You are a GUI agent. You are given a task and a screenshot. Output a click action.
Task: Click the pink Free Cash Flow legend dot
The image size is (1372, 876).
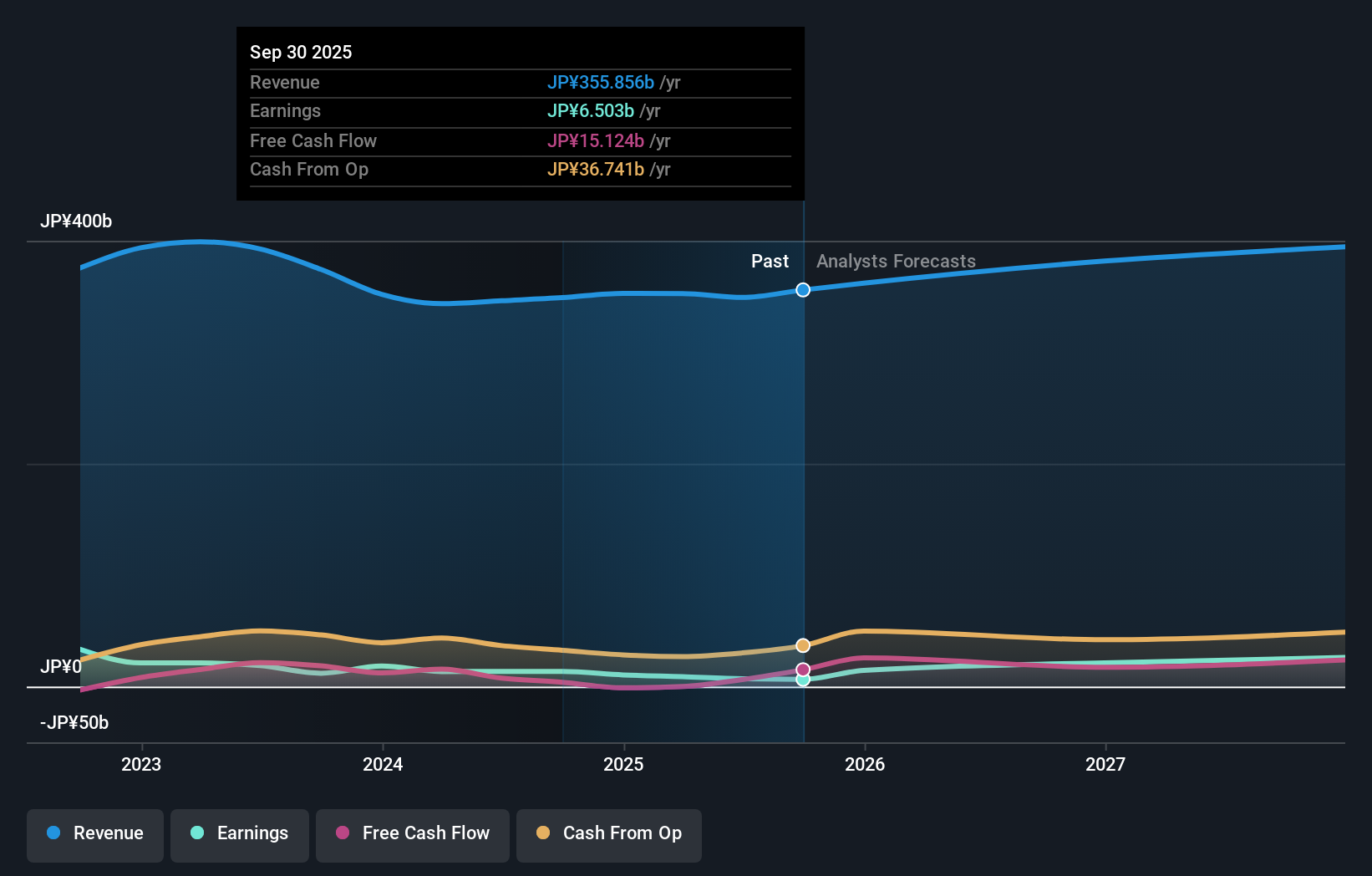pos(343,833)
